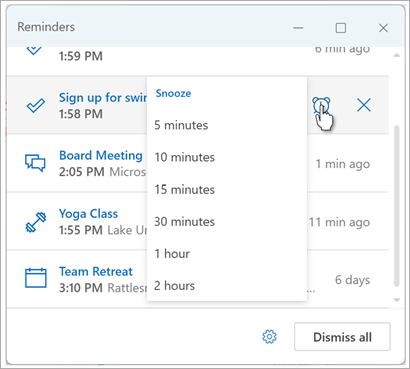Snooze for 10 minutes
410x369 pixels.
227,157
